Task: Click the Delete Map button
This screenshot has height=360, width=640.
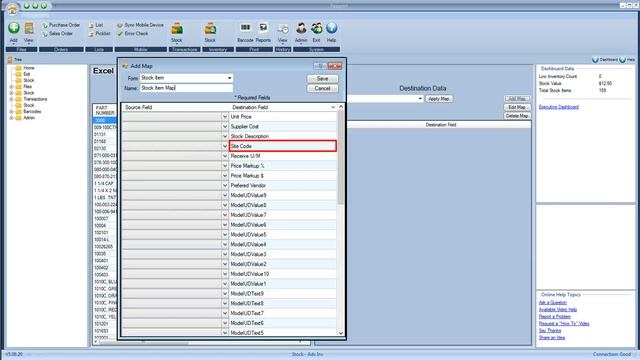Action: 517,116
